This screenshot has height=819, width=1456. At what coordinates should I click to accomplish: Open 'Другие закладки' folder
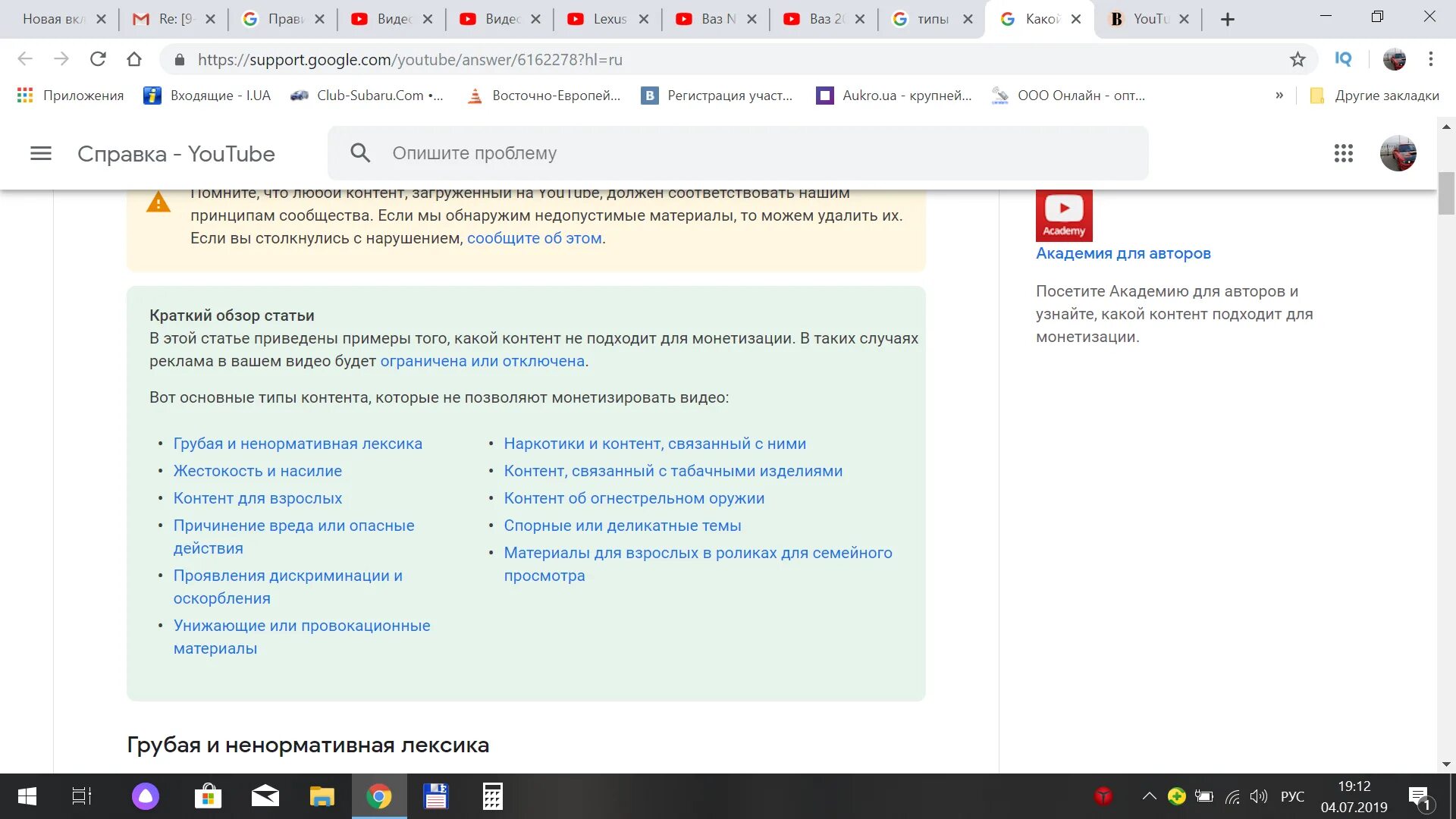pyautogui.click(x=1374, y=96)
